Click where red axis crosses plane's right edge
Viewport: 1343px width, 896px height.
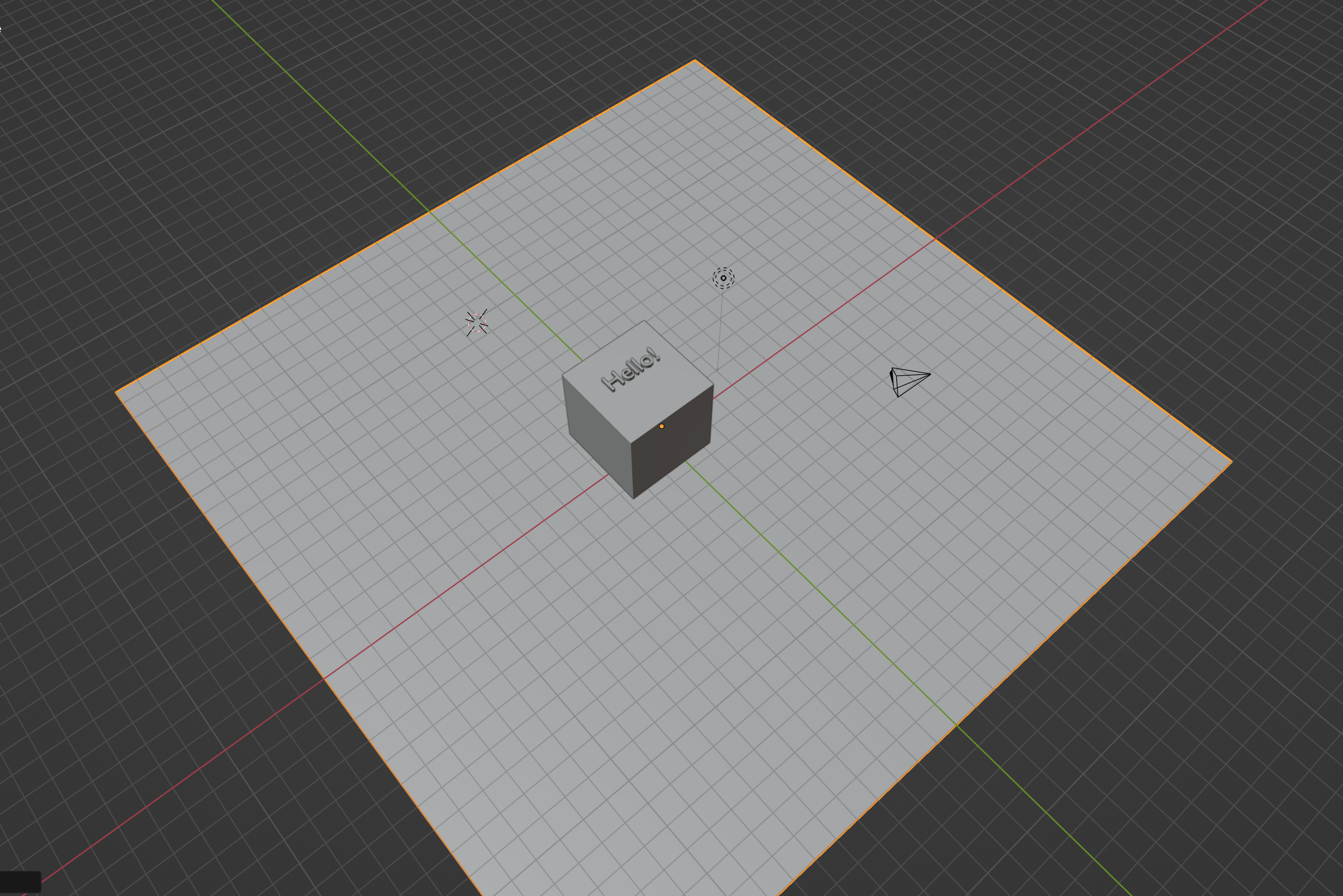pos(935,239)
